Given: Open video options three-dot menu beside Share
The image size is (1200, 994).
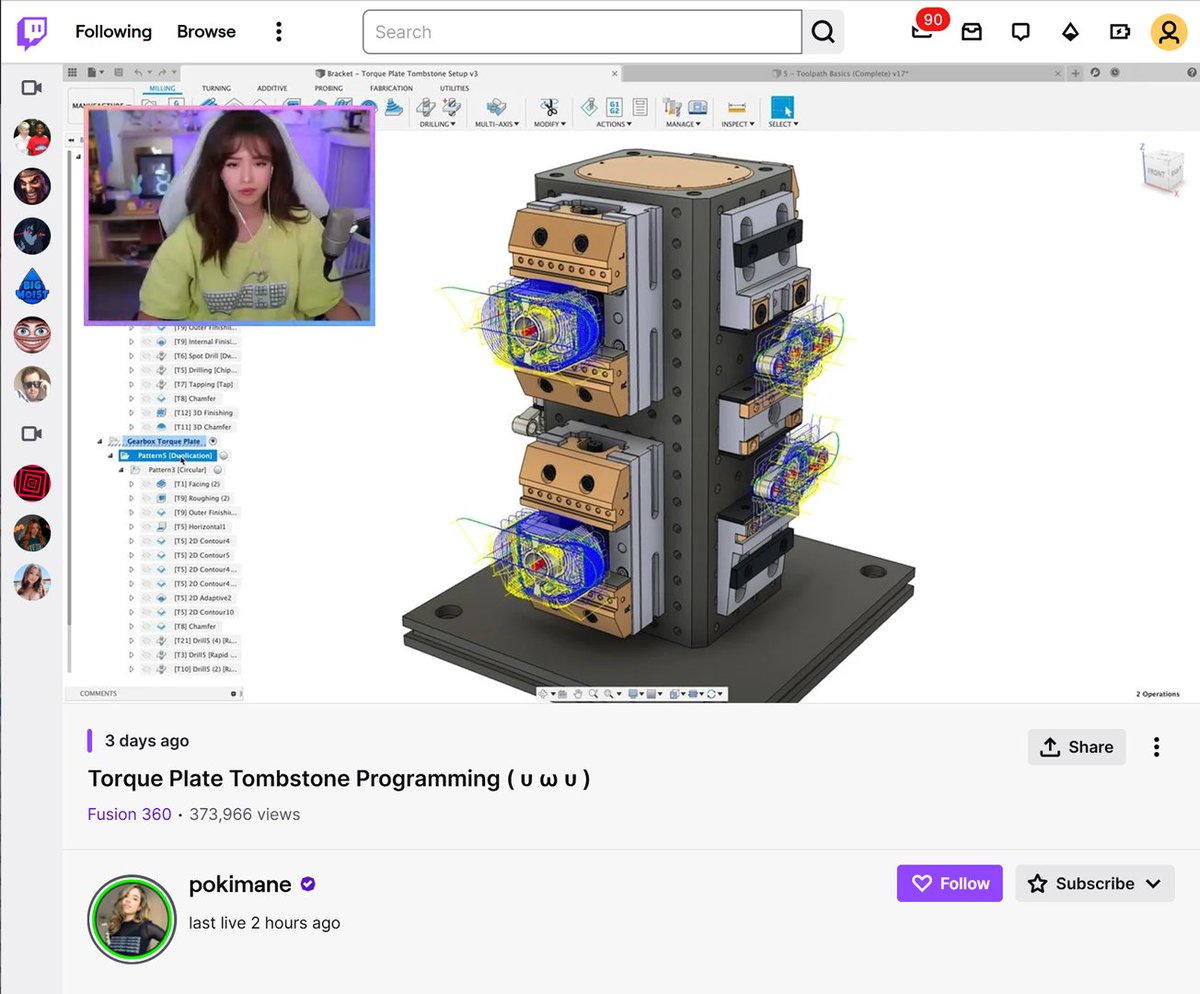Looking at the screenshot, I should (x=1156, y=747).
